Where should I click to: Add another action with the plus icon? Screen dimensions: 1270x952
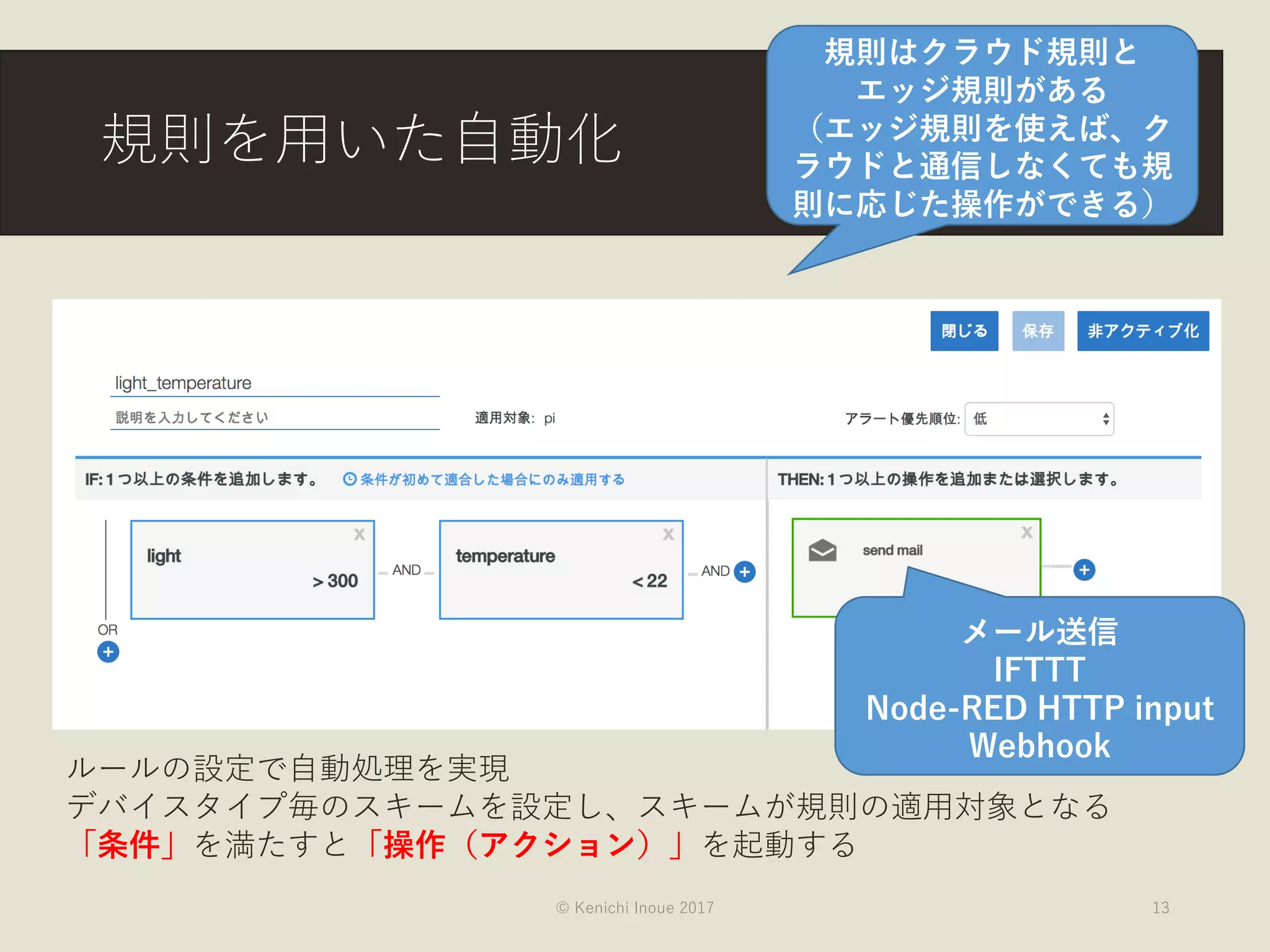pos(1084,570)
